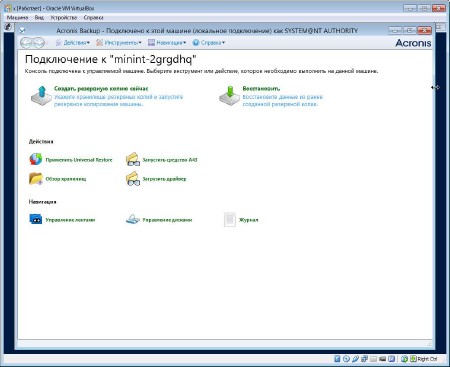Minimize the Acronis Backup window

coord(395,30)
